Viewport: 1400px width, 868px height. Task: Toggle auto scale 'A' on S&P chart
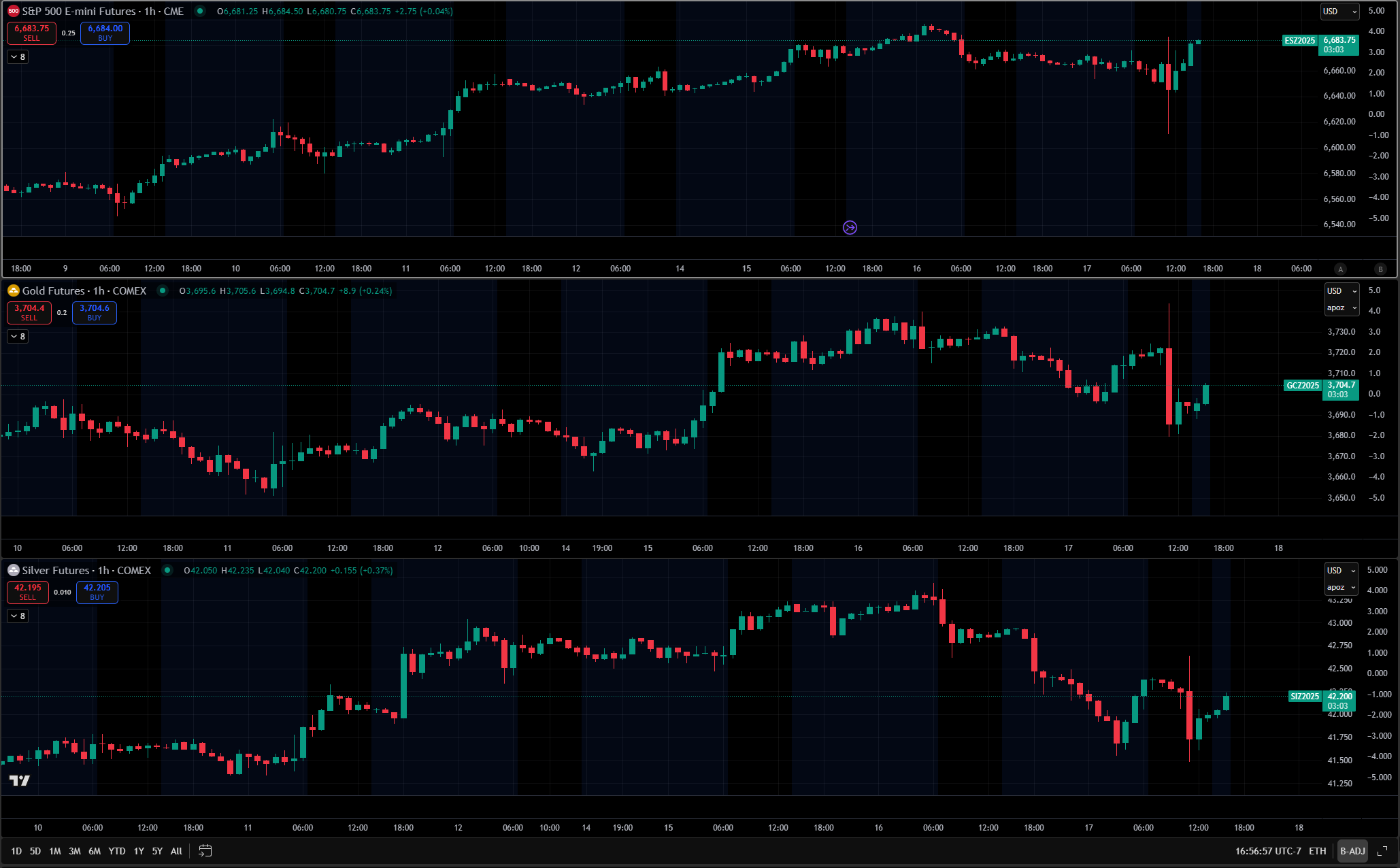tap(1340, 269)
